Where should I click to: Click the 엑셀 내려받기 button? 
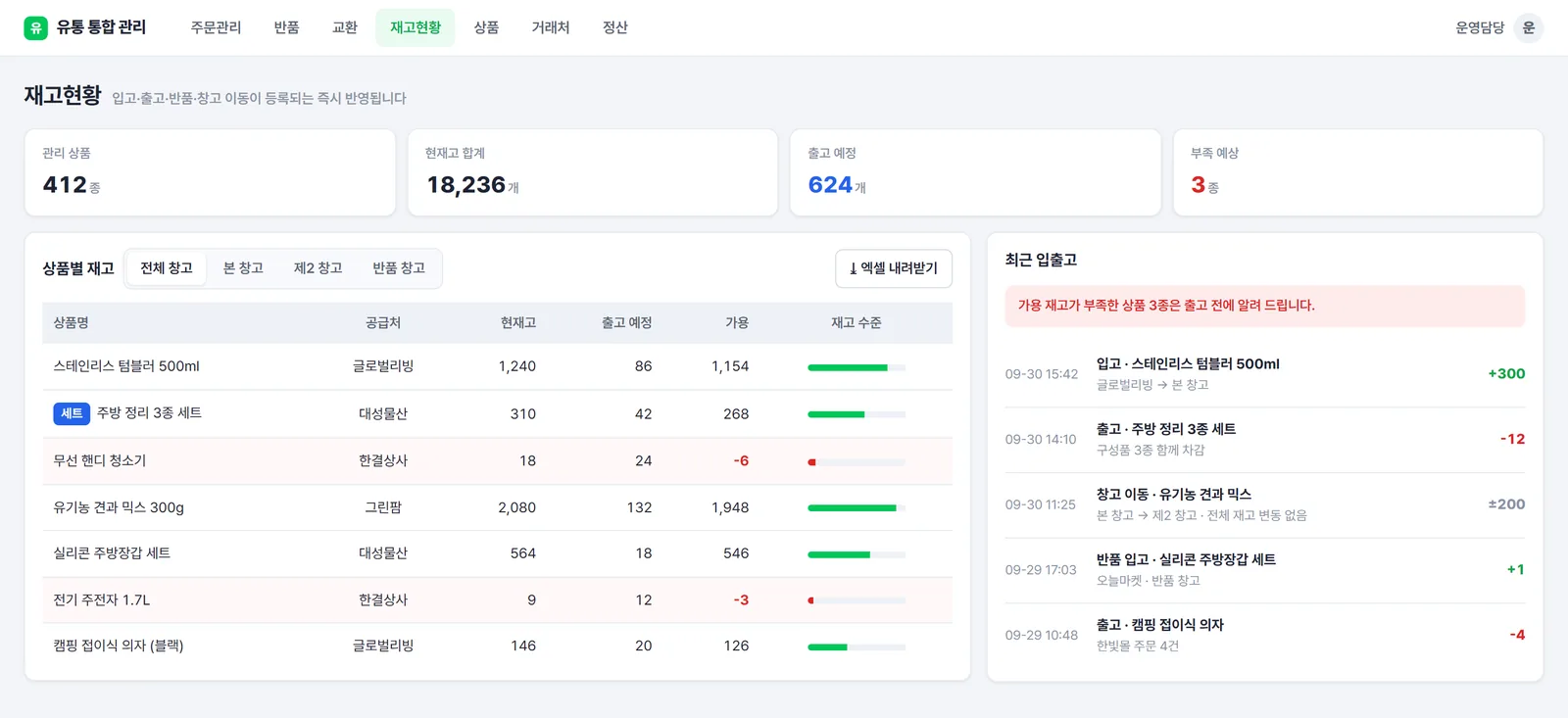[894, 268]
